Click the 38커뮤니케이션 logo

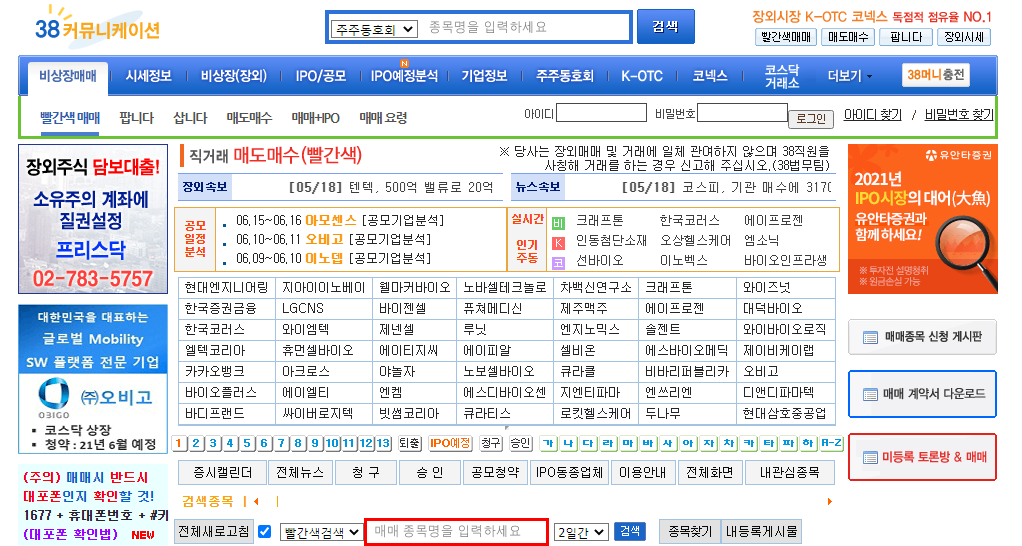(x=98, y=27)
